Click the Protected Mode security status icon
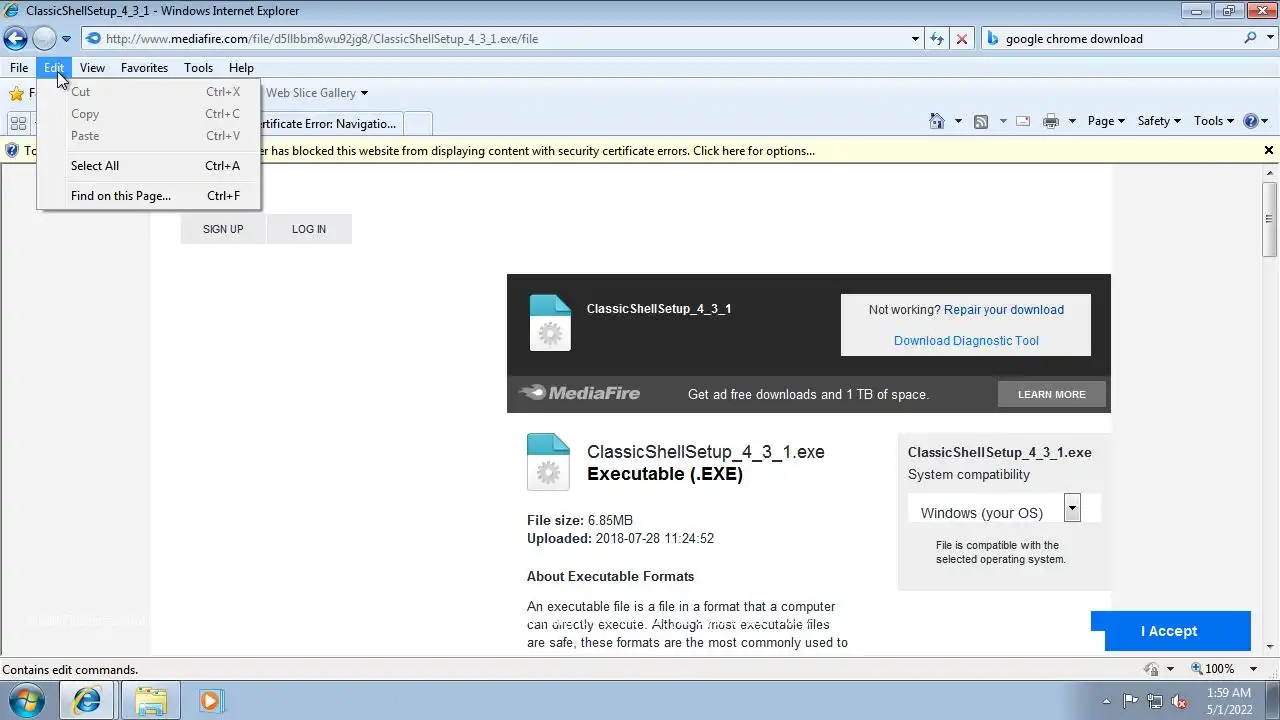 coord(1152,669)
